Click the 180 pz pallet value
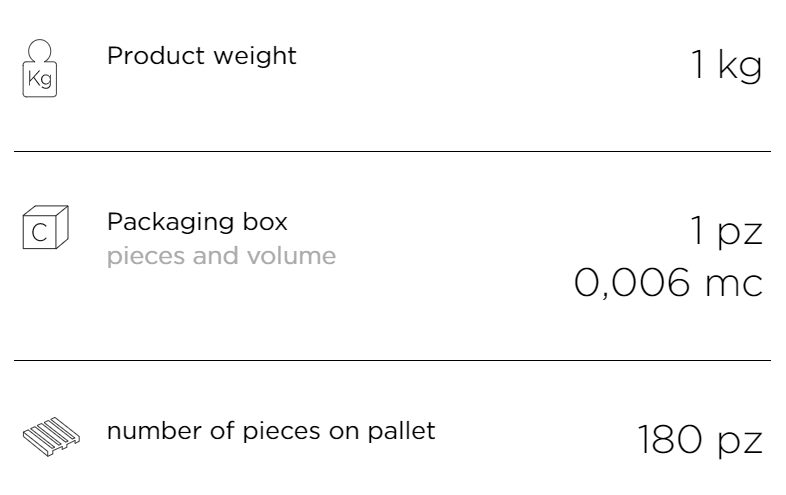 tap(700, 440)
